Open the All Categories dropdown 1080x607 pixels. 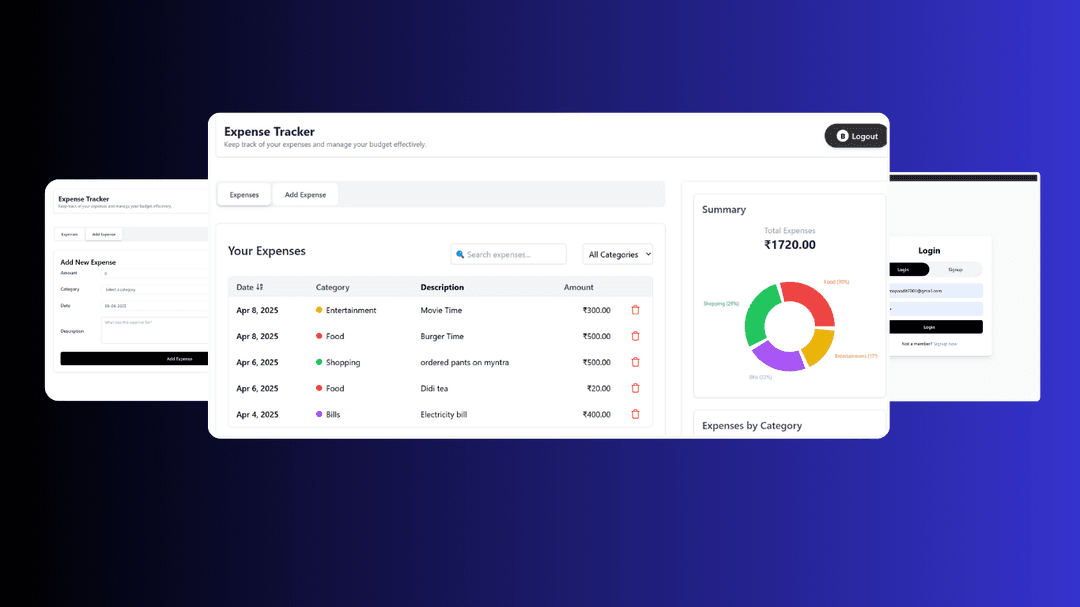(x=617, y=254)
